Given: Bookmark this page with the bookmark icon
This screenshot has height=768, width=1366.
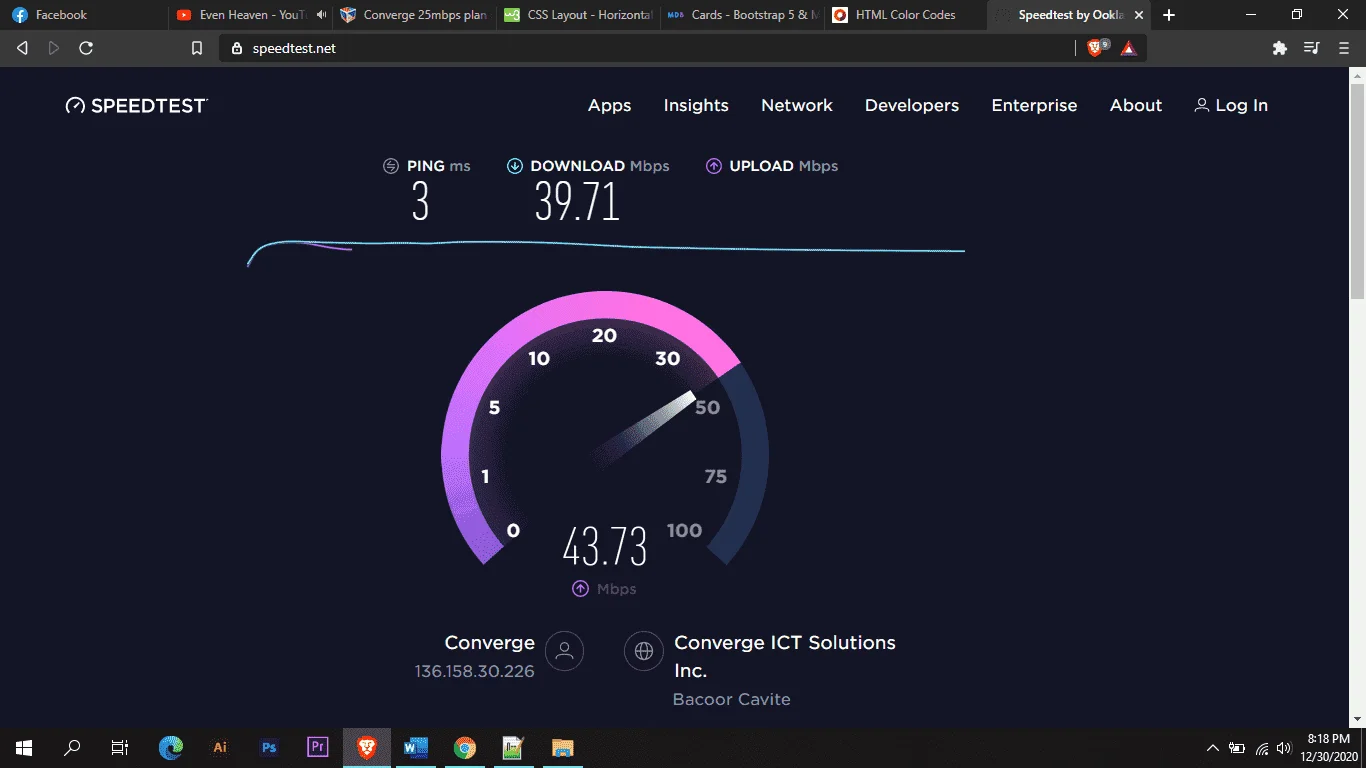Looking at the screenshot, I should click(197, 48).
